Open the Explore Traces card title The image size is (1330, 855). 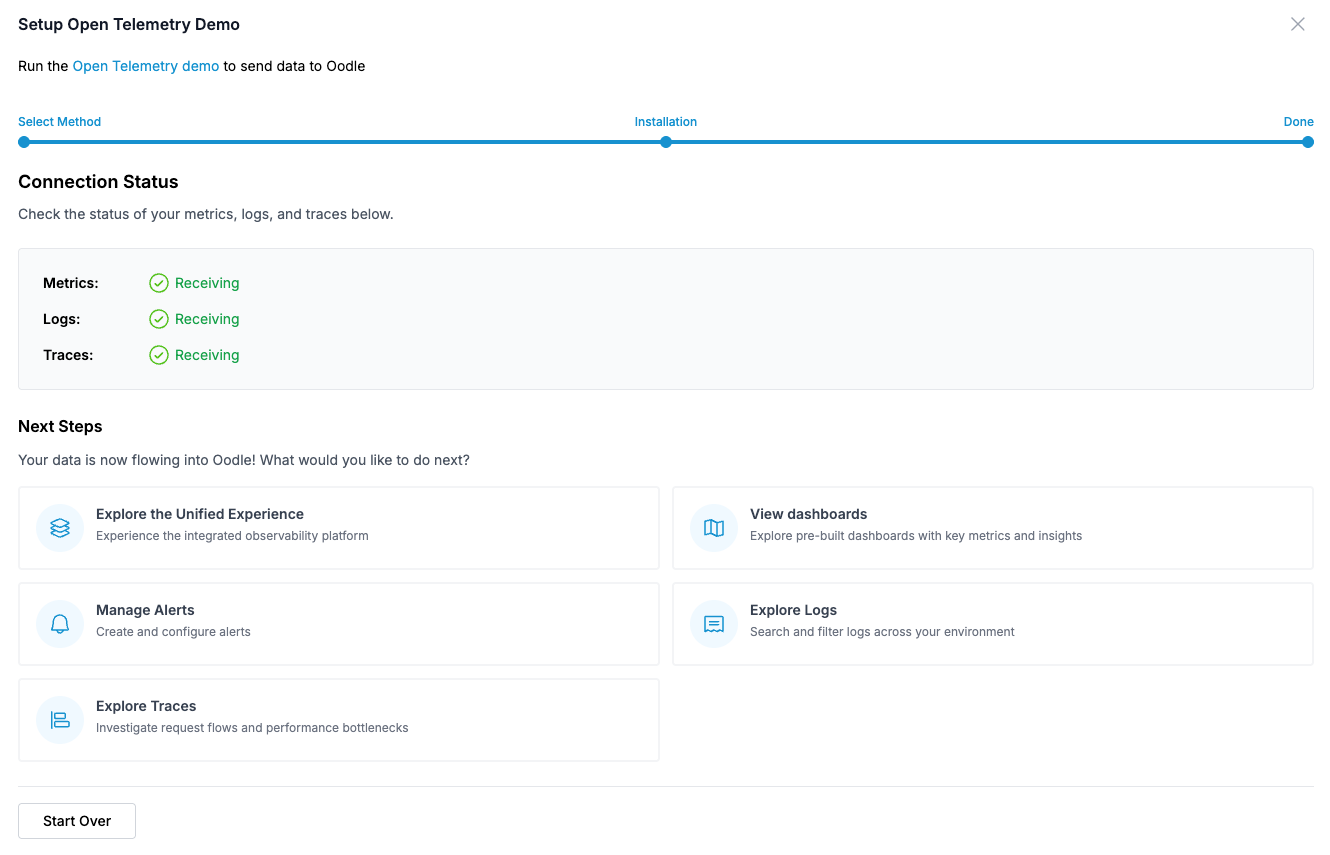coord(146,706)
